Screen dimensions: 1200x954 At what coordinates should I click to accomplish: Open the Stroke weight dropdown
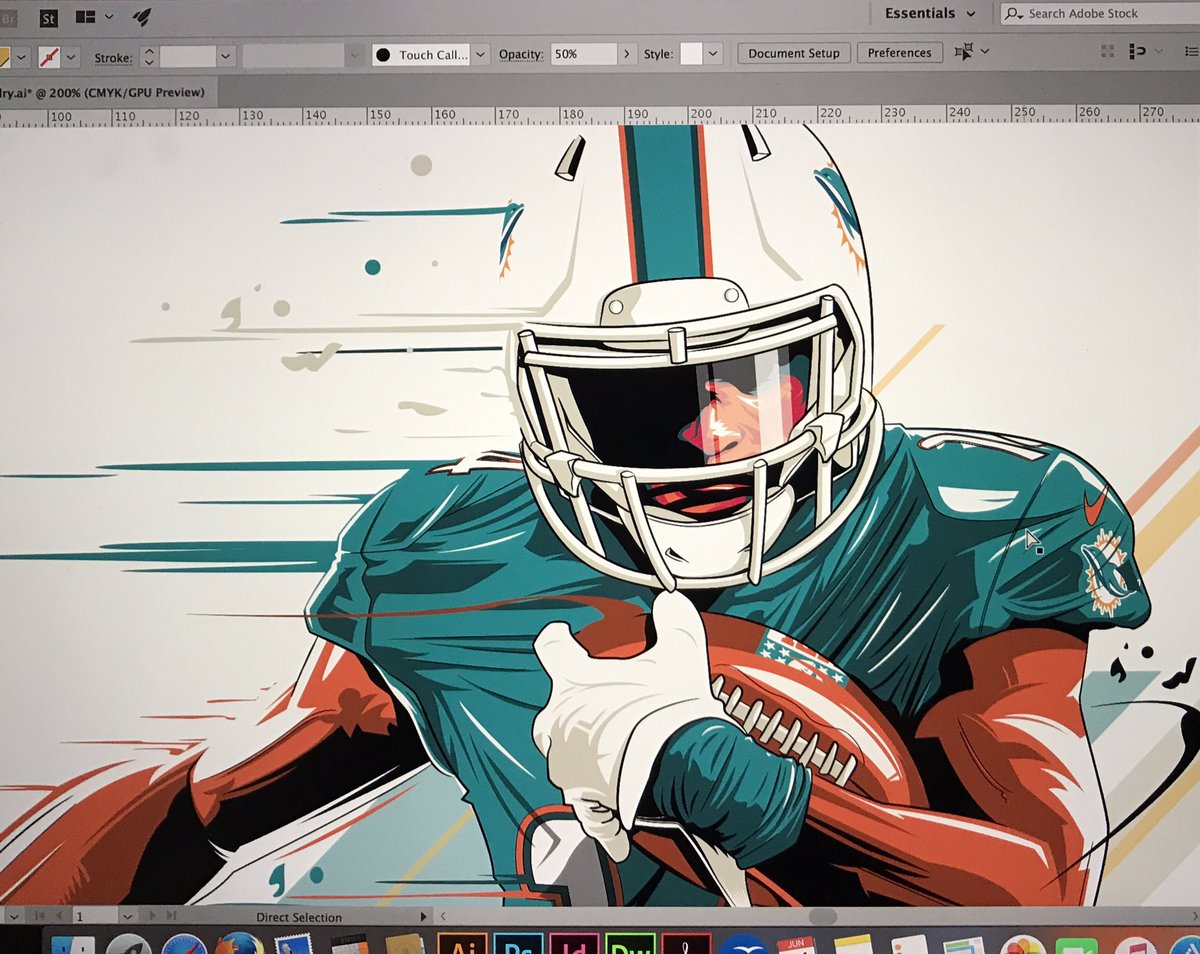225,56
